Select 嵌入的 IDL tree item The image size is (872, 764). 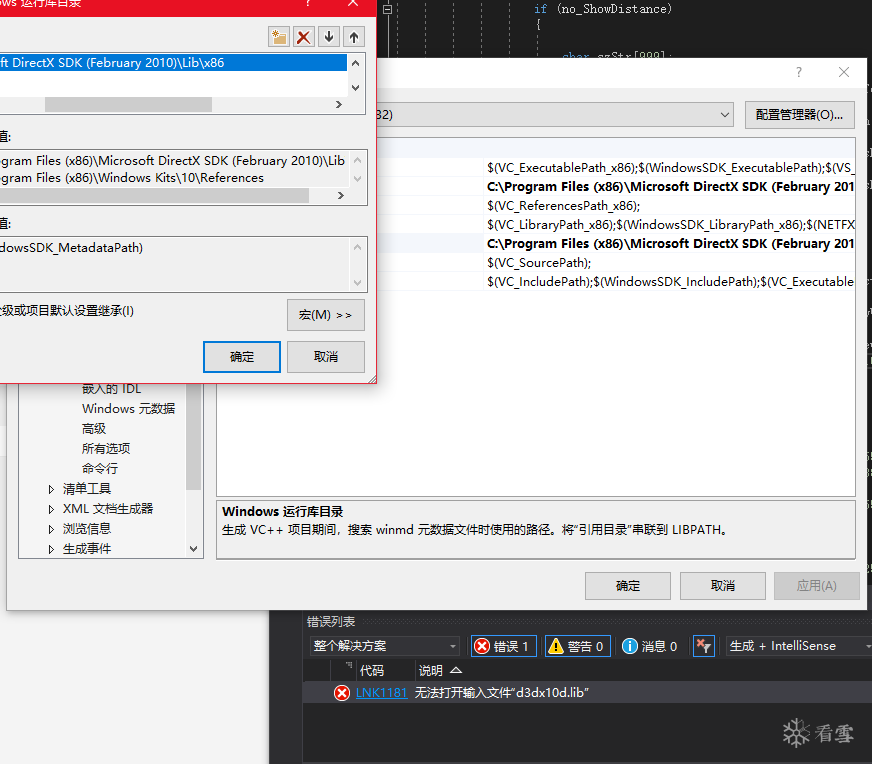tap(112, 389)
